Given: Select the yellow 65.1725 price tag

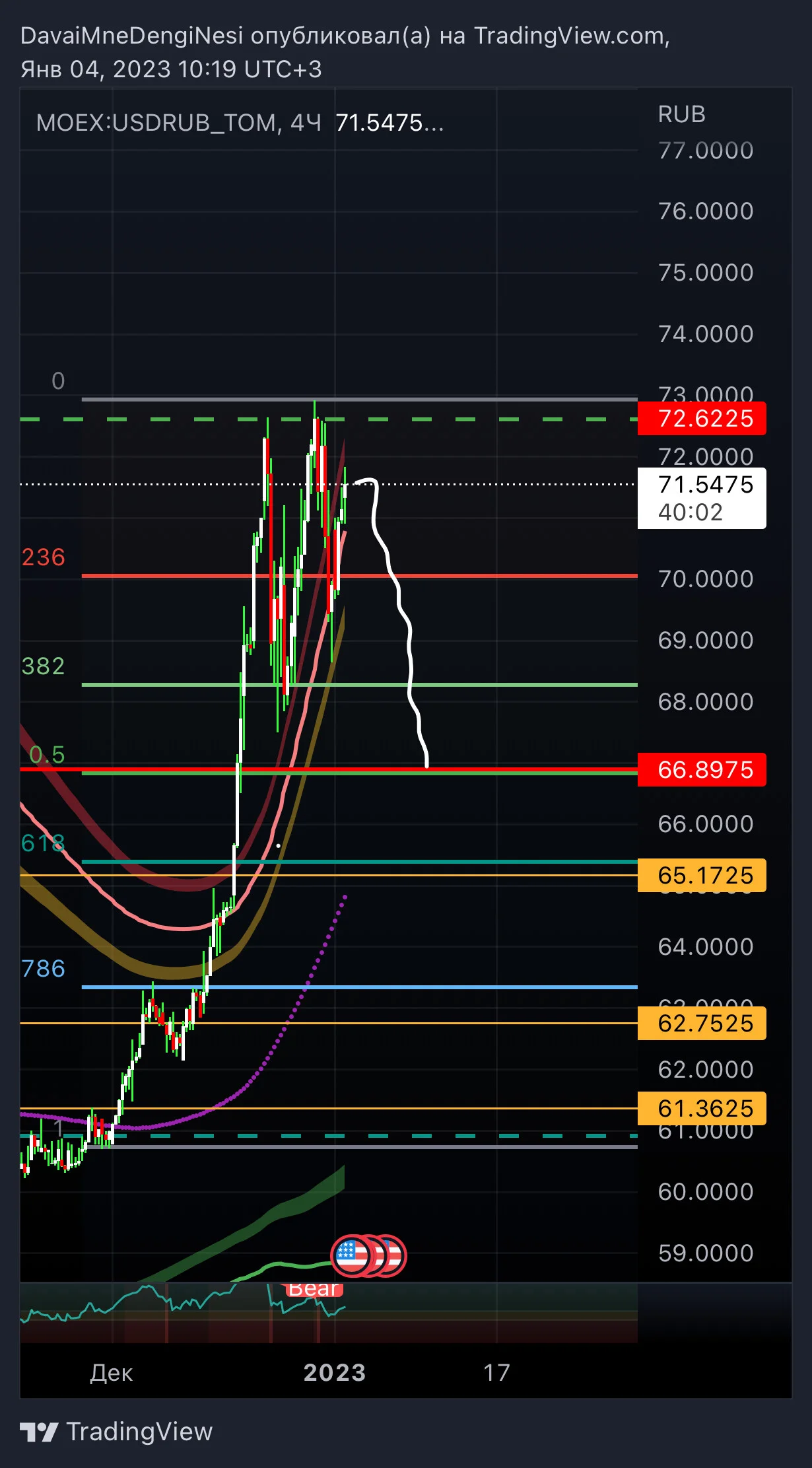Looking at the screenshot, I should coord(702,876).
